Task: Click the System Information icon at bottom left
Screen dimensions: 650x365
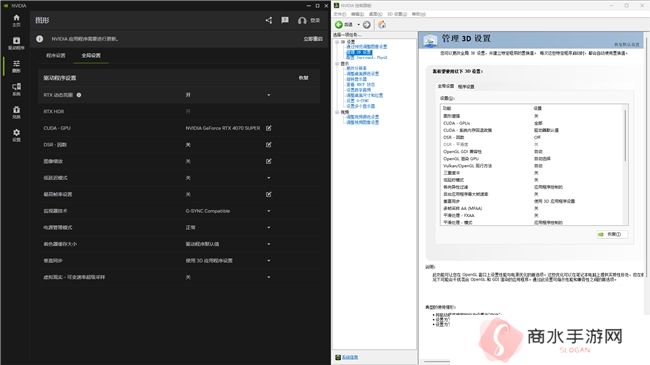Action: click(338, 357)
